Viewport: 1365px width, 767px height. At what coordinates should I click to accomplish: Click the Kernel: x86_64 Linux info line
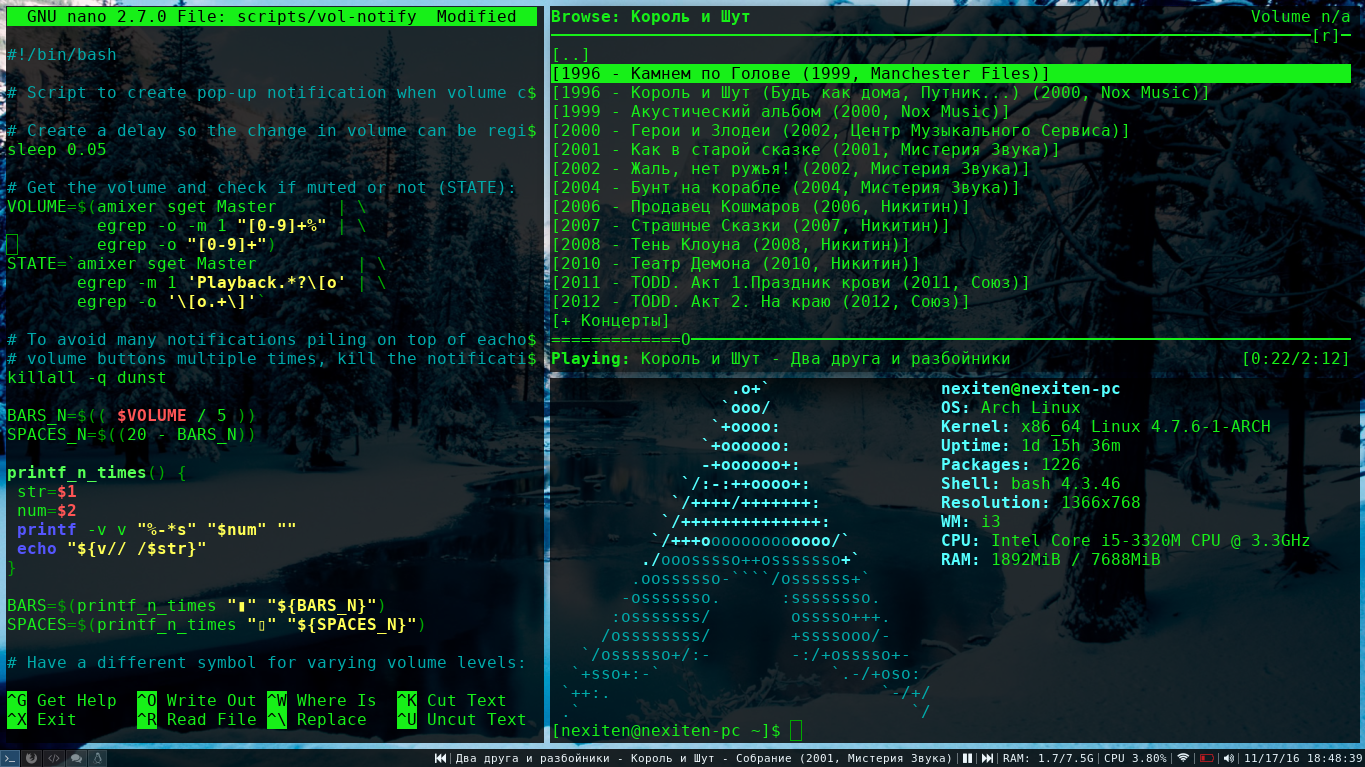coord(1106,427)
